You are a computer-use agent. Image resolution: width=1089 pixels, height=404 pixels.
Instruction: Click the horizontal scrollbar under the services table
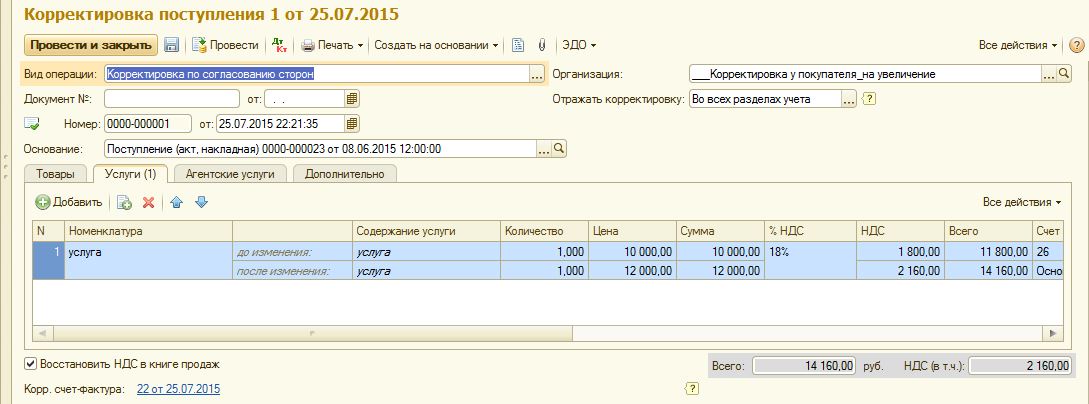pos(540,333)
